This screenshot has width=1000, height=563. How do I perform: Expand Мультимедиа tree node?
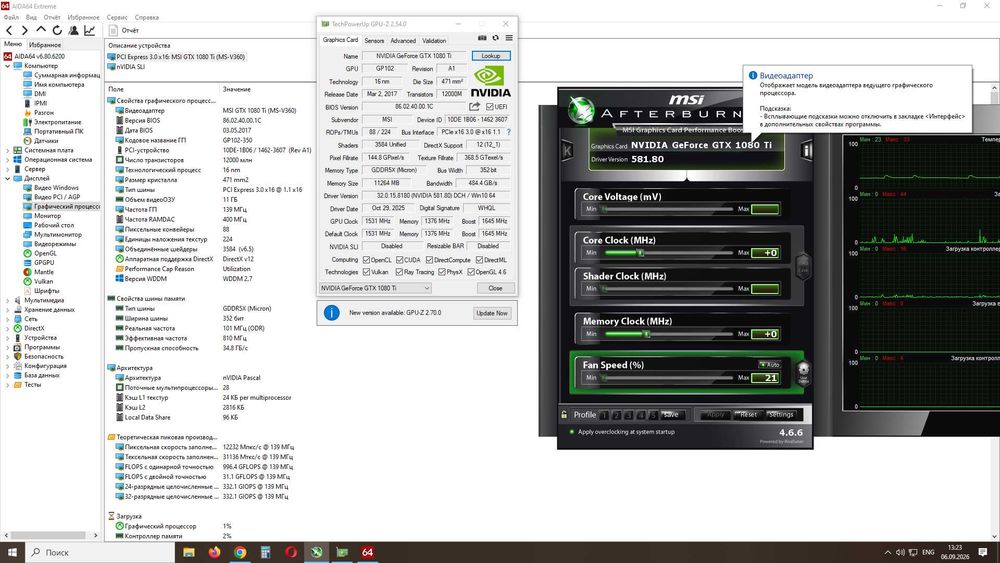(x=8, y=300)
